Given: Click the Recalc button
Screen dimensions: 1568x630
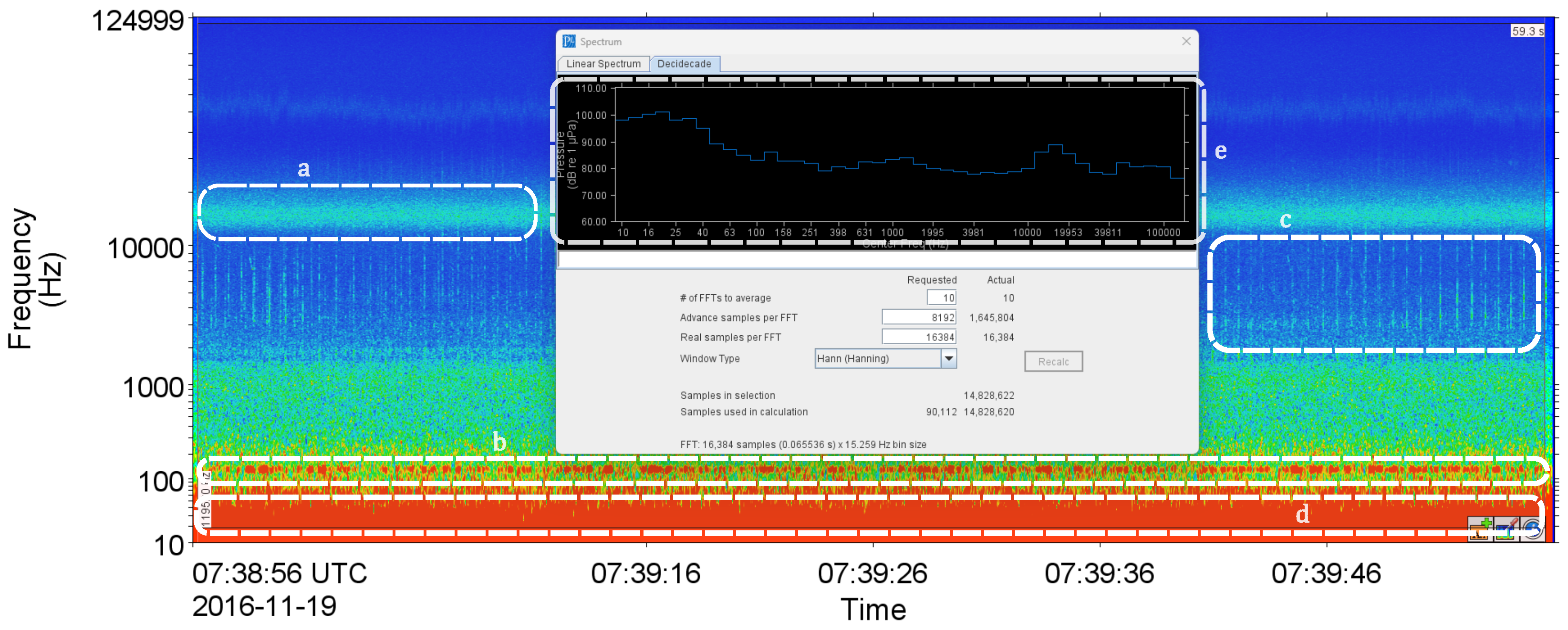Looking at the screenshot, I should 1053,361.
